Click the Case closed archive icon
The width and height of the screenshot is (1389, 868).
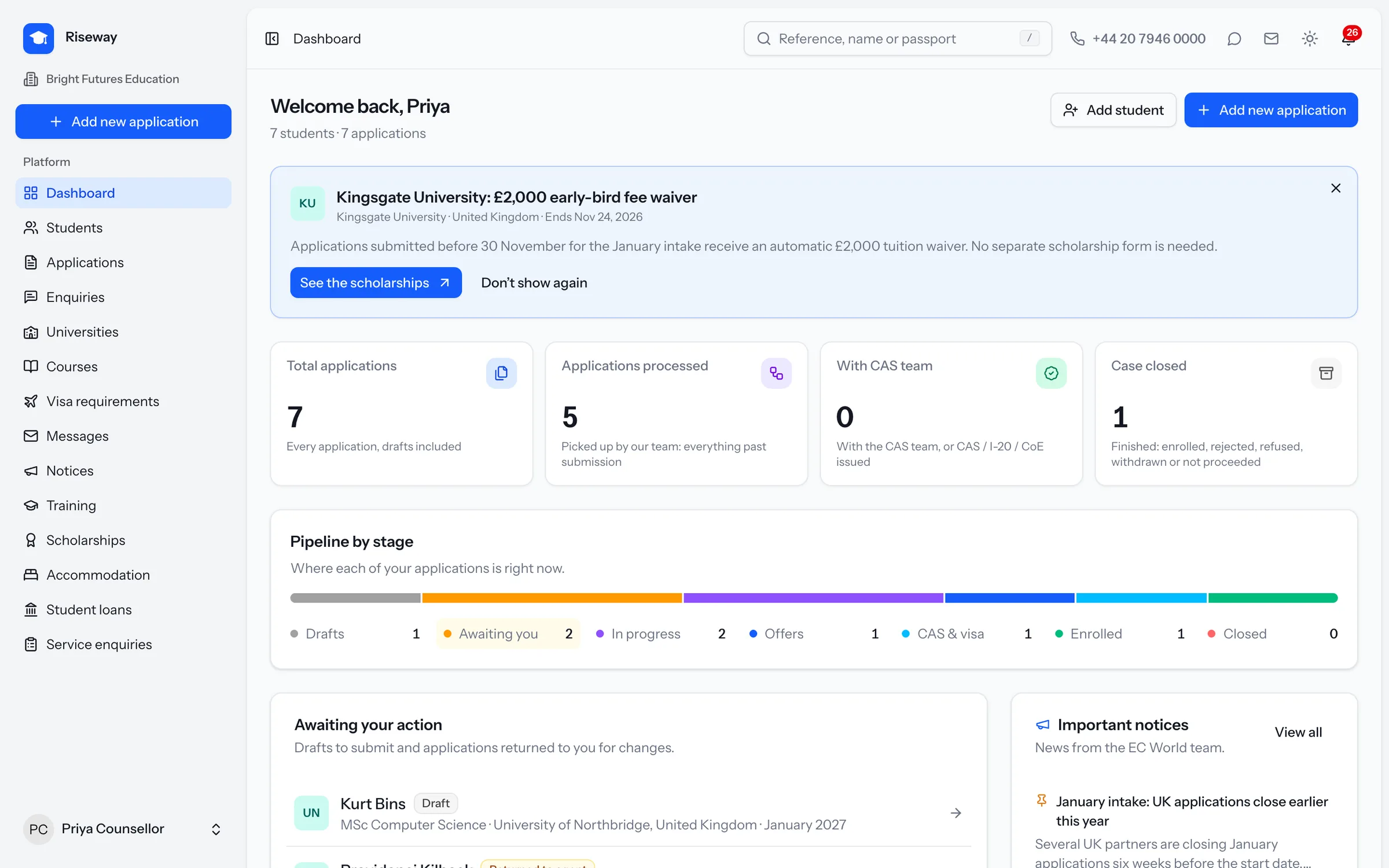(1326, 373)
